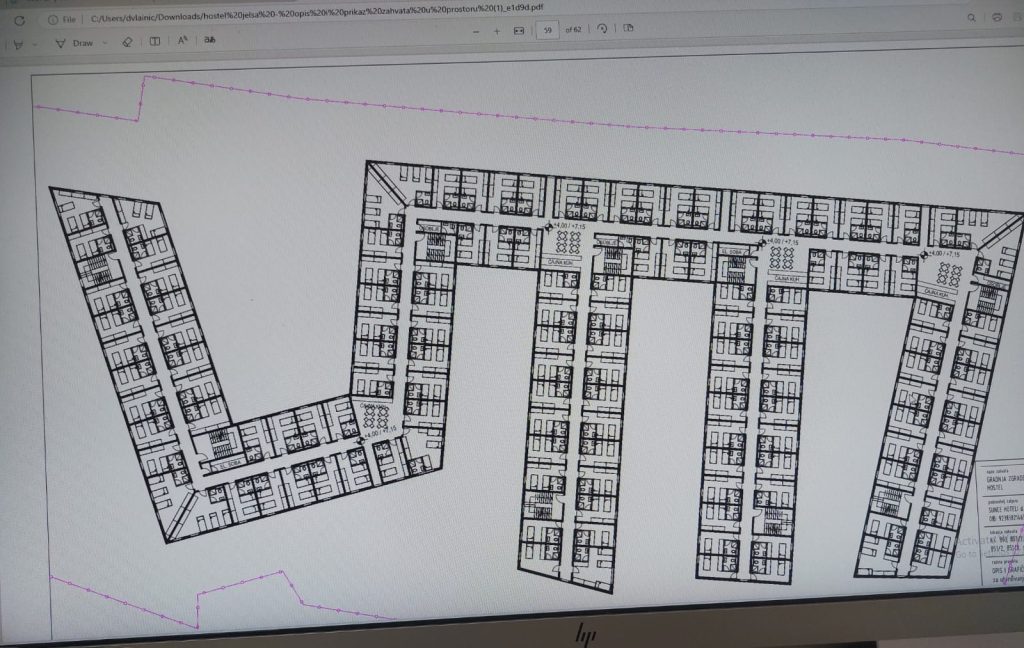Toggle the Fit to width icon
Screen dimensions: 1024x648
[519, 31]
